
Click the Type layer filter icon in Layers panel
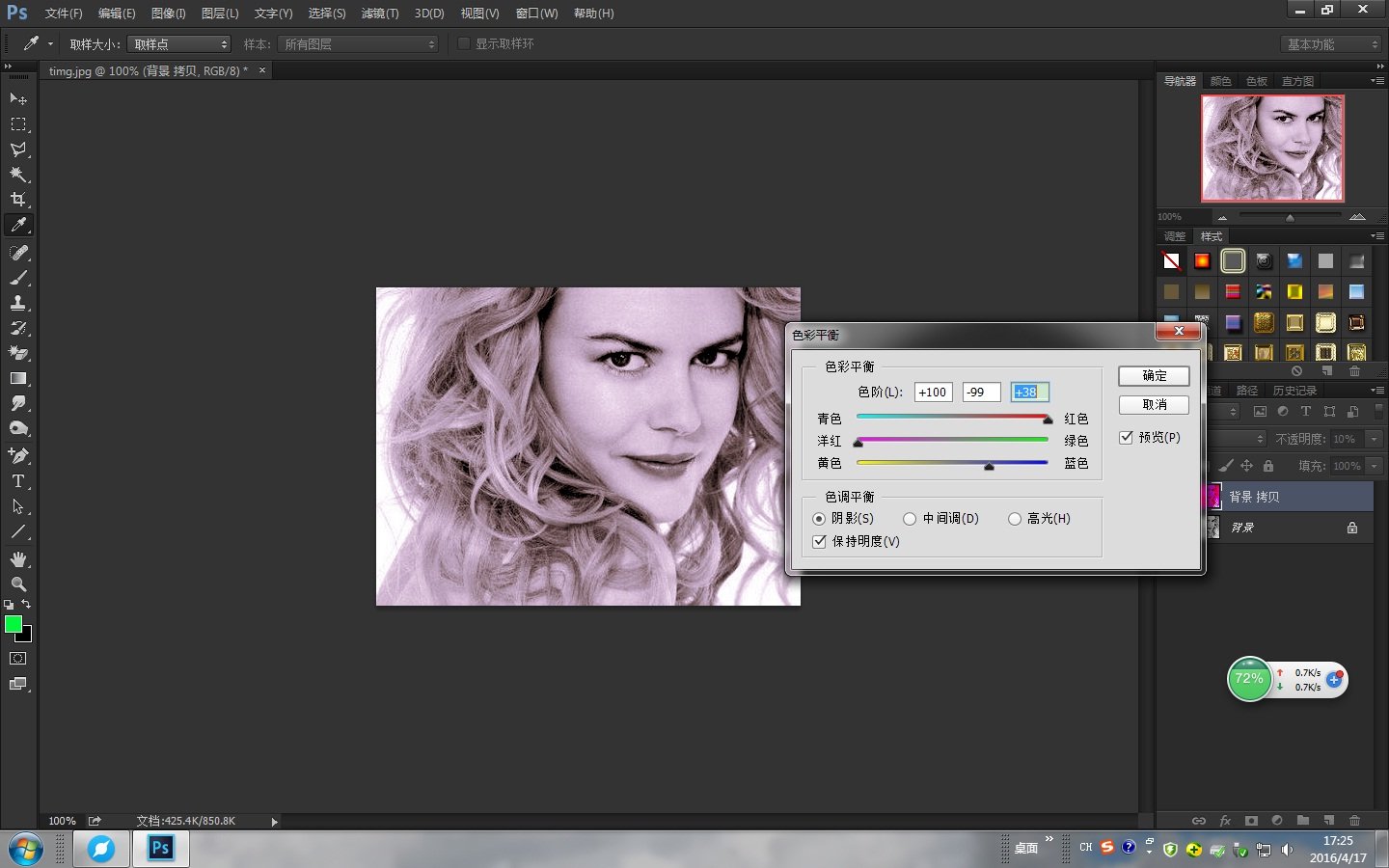pos(1304,411)
